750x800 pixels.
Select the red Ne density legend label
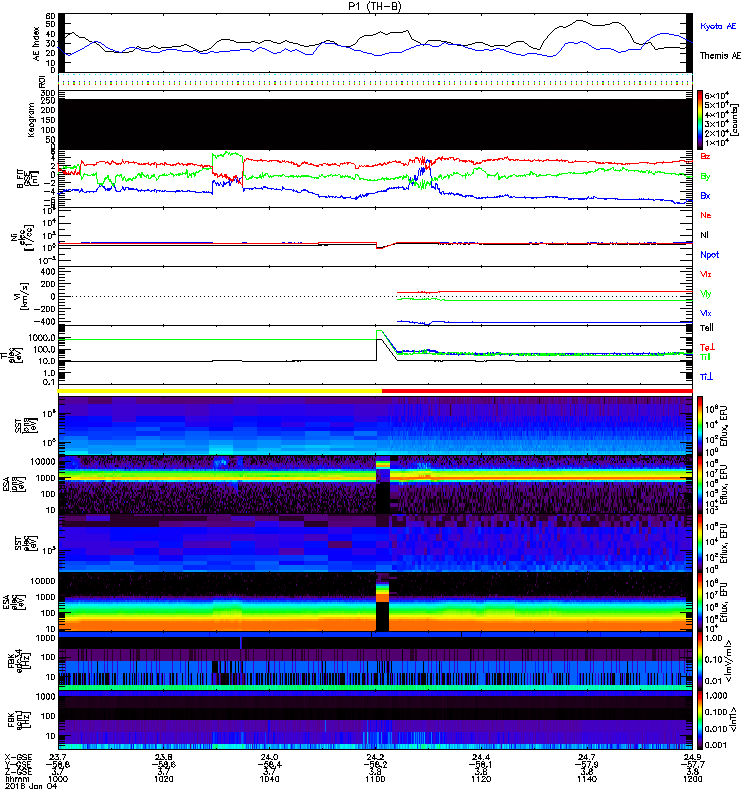[705, 215]
